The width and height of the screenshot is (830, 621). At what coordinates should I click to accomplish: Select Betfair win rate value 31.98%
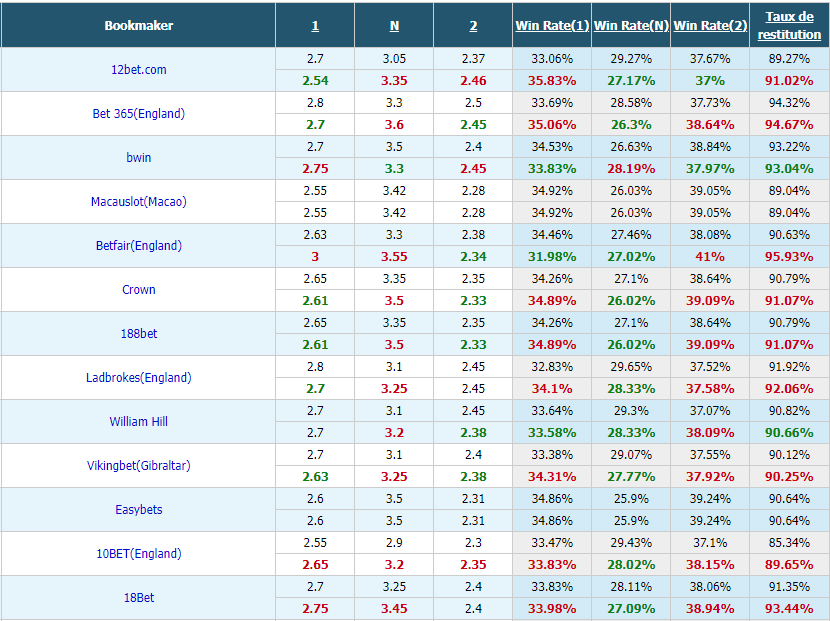pos(552,256)
